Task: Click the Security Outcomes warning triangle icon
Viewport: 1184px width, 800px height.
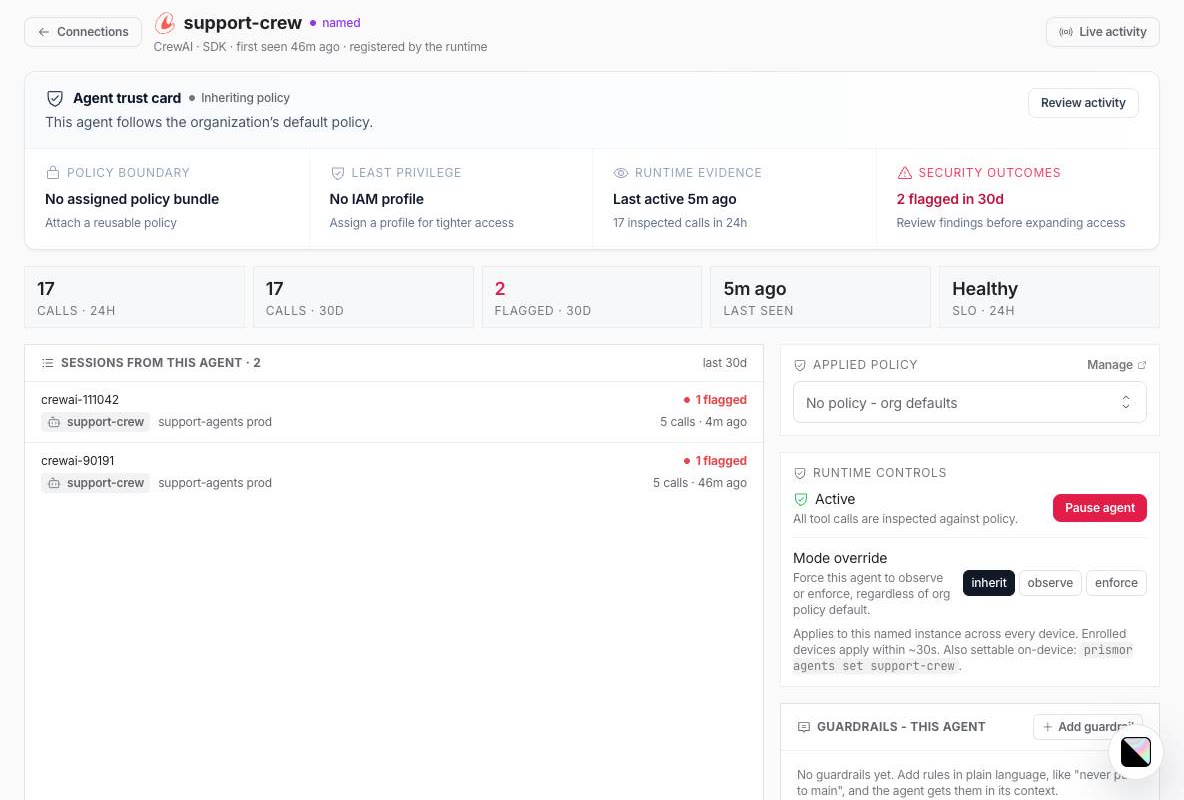Action: point(905,173)
